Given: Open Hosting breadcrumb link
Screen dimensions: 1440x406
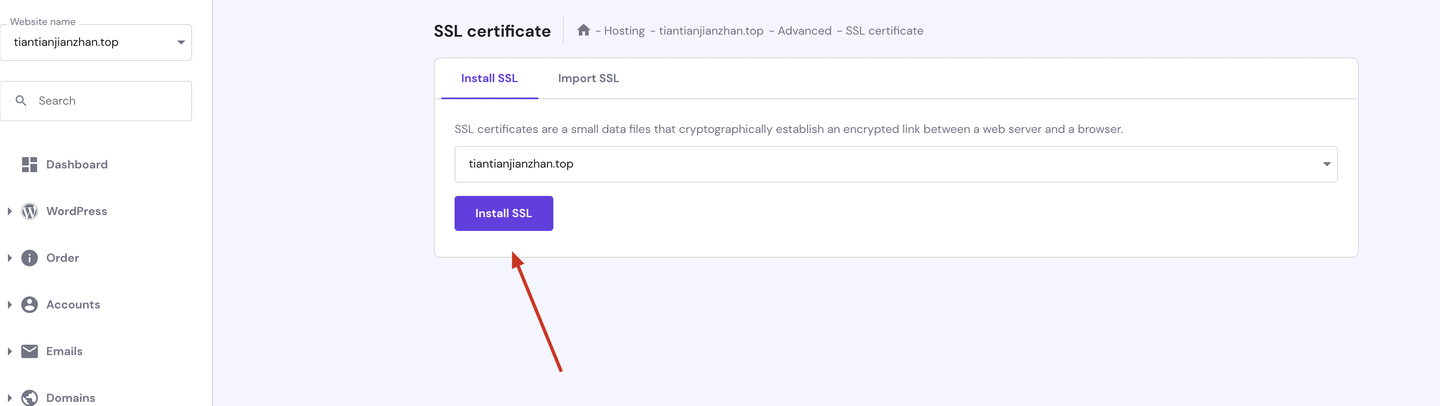Looking at the screenshot, I should [624, 31].
